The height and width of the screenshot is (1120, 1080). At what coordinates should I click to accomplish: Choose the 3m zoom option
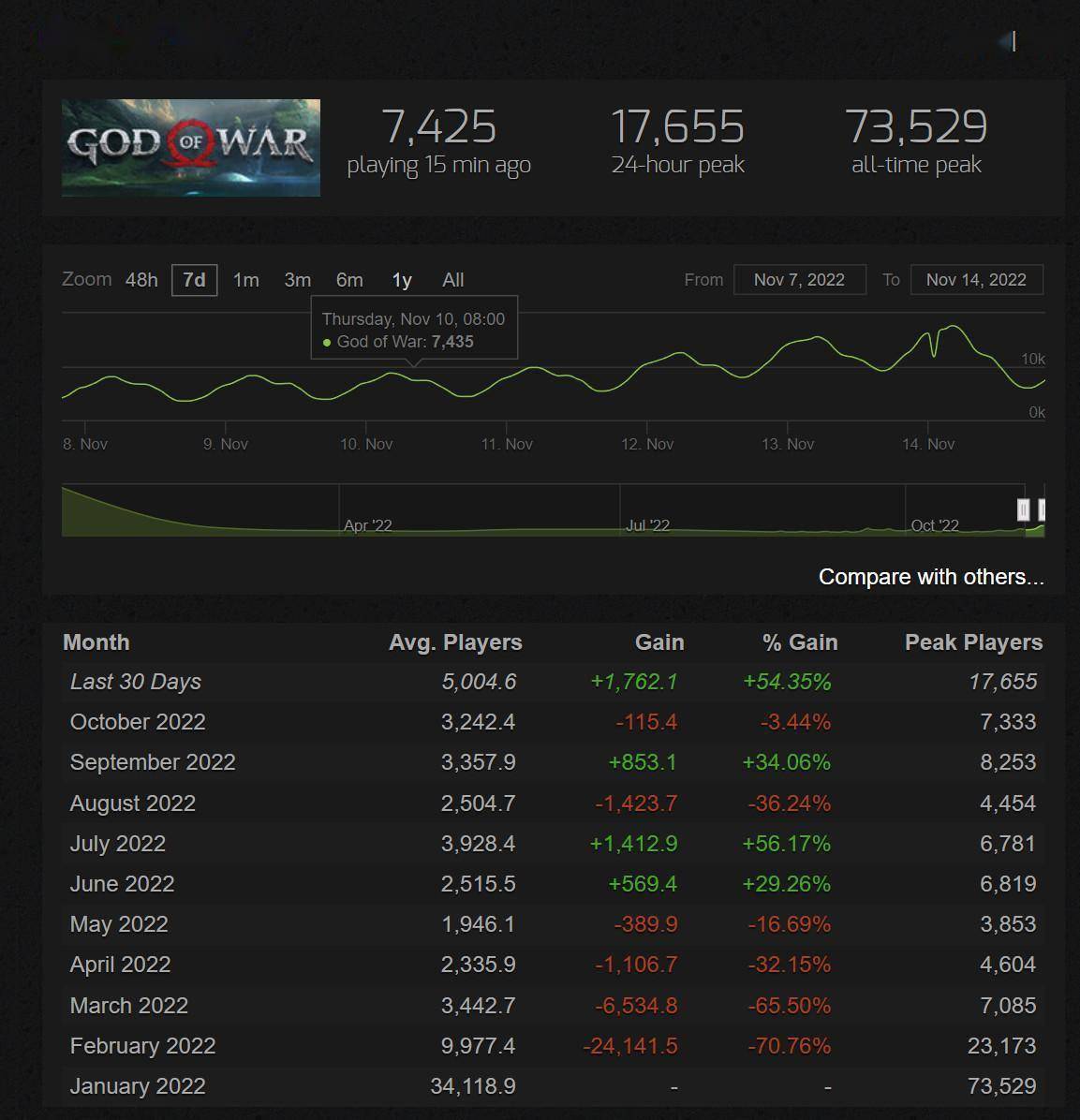coord(297,280)
